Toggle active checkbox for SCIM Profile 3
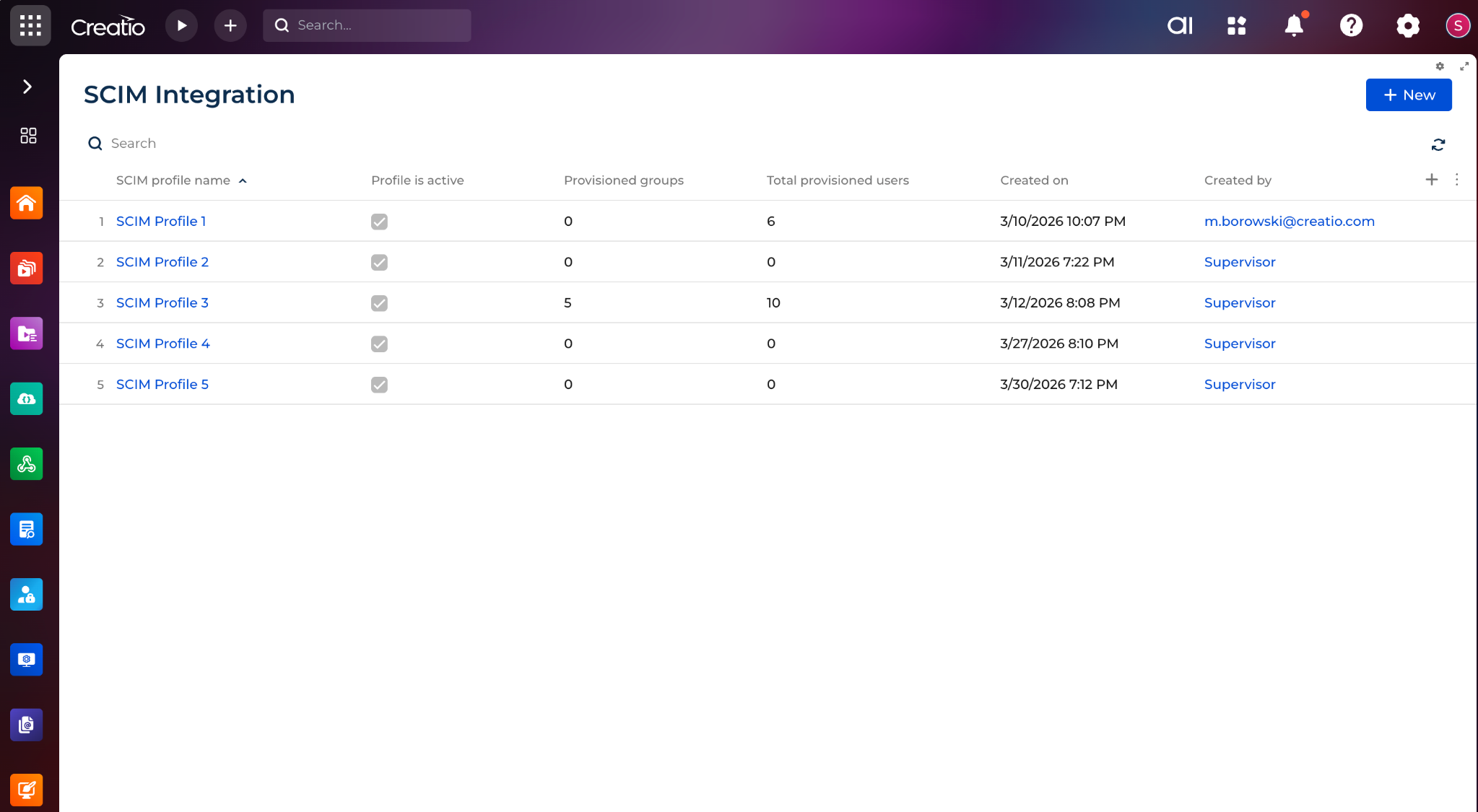 (379, 303)
